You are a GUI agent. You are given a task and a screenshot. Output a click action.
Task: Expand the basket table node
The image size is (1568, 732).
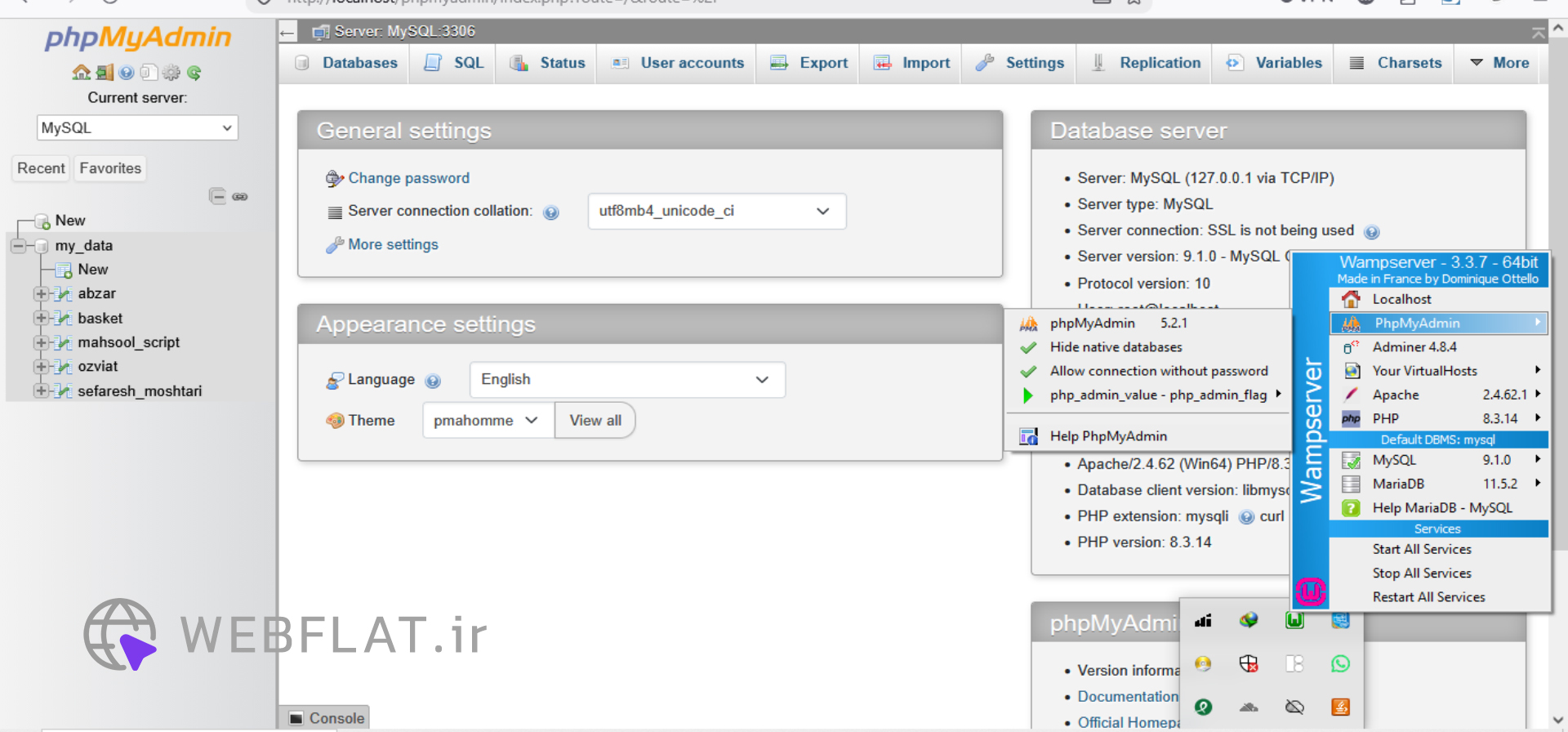[x=40, y=318]
